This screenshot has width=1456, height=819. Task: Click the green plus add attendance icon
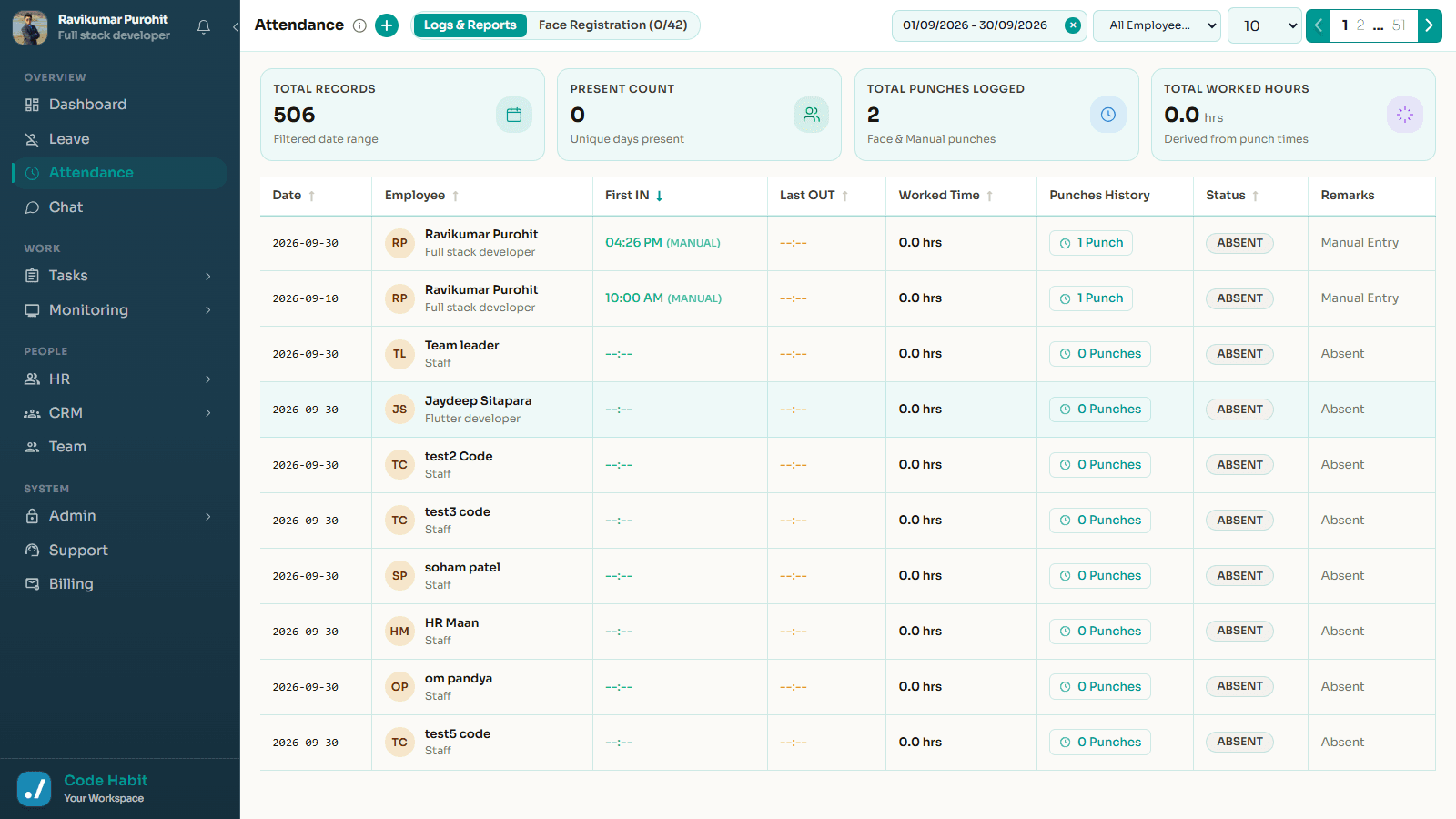point(387,25)
